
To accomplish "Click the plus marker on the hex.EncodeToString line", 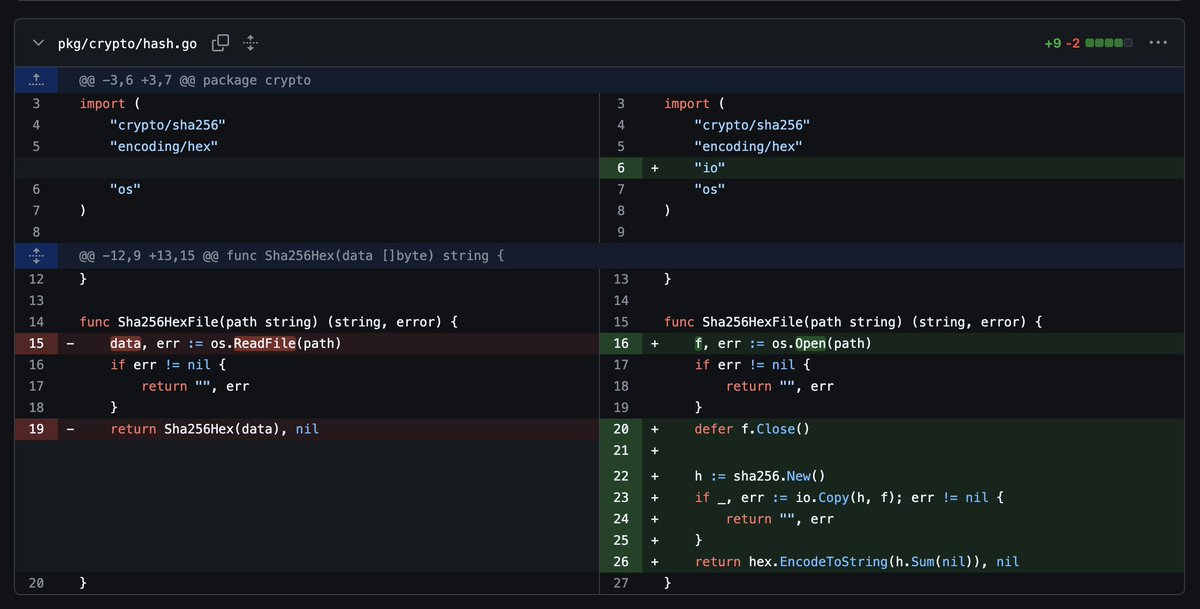I will pyautogui.click(x=655, y=562).
